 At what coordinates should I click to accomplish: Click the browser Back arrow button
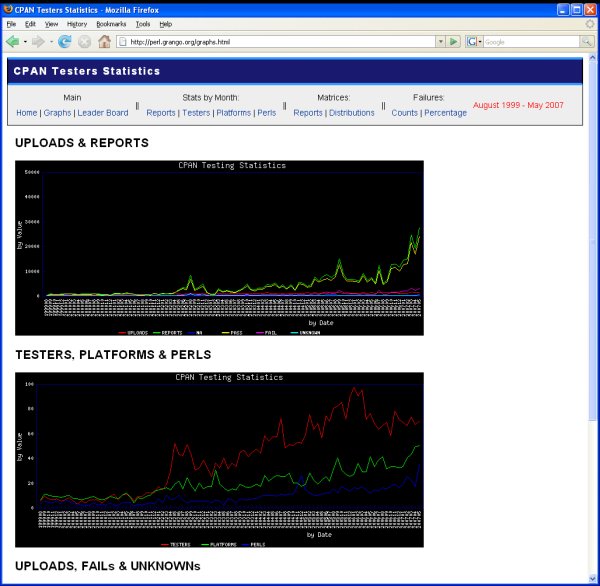point(13,42)
